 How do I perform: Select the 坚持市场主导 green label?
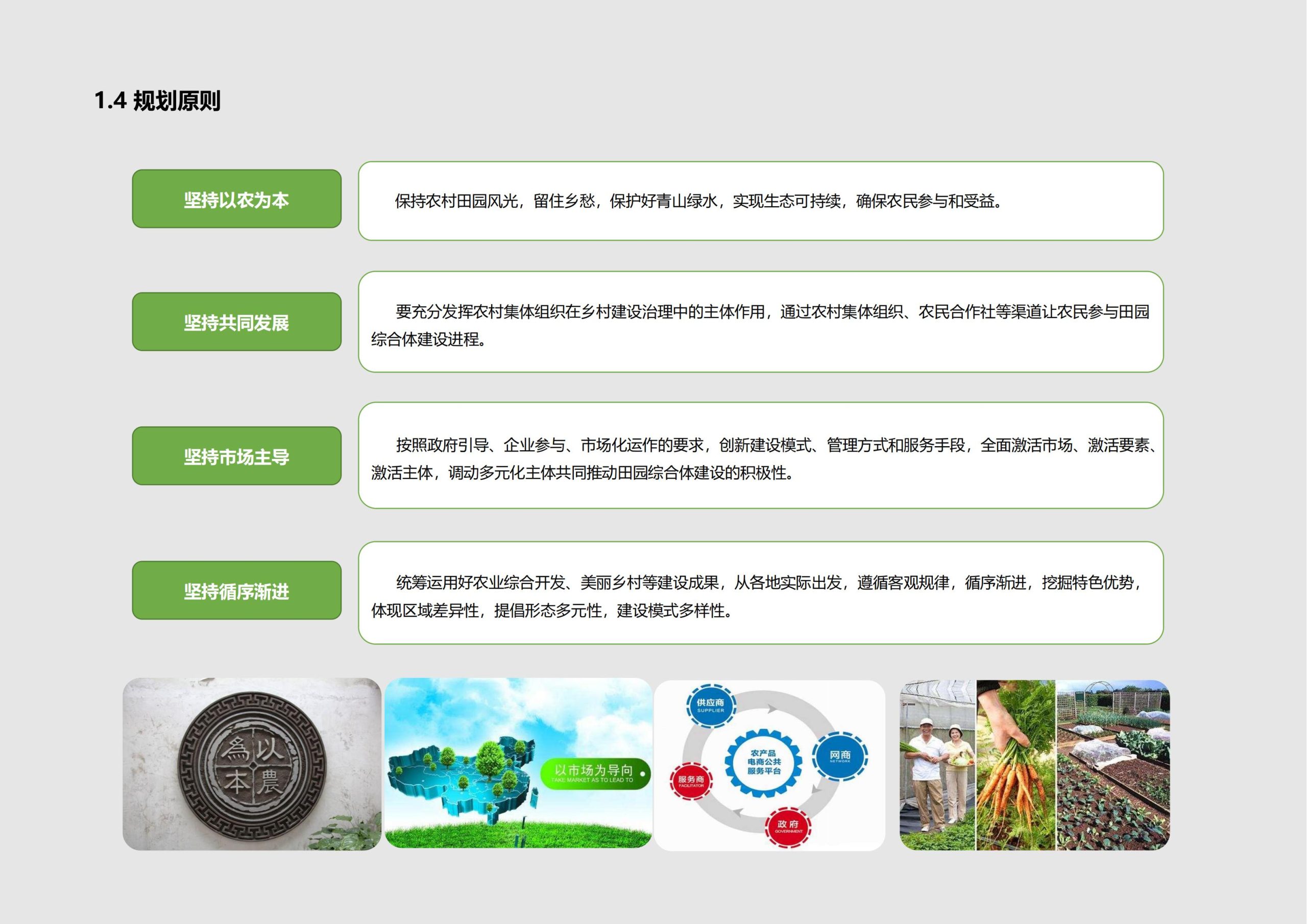coord(236,456)
